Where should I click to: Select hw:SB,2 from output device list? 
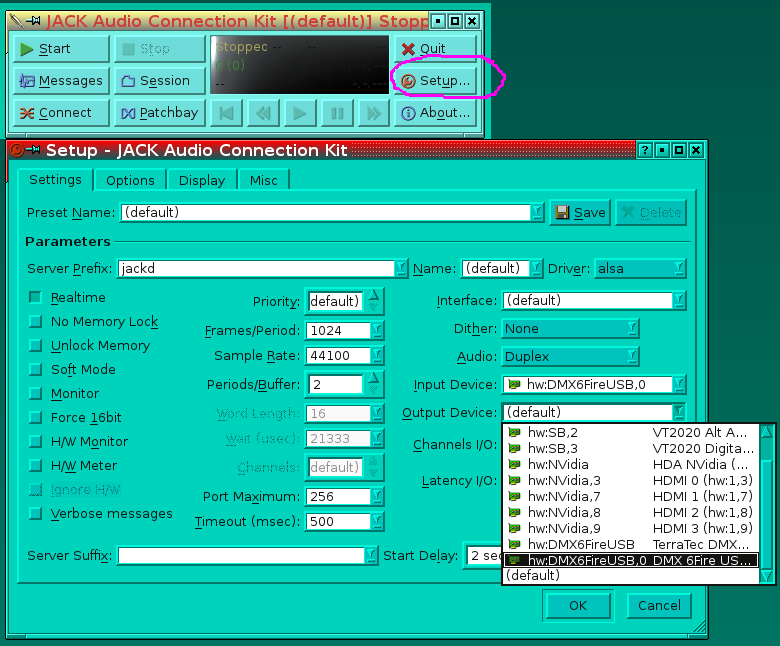pos(631,433)
